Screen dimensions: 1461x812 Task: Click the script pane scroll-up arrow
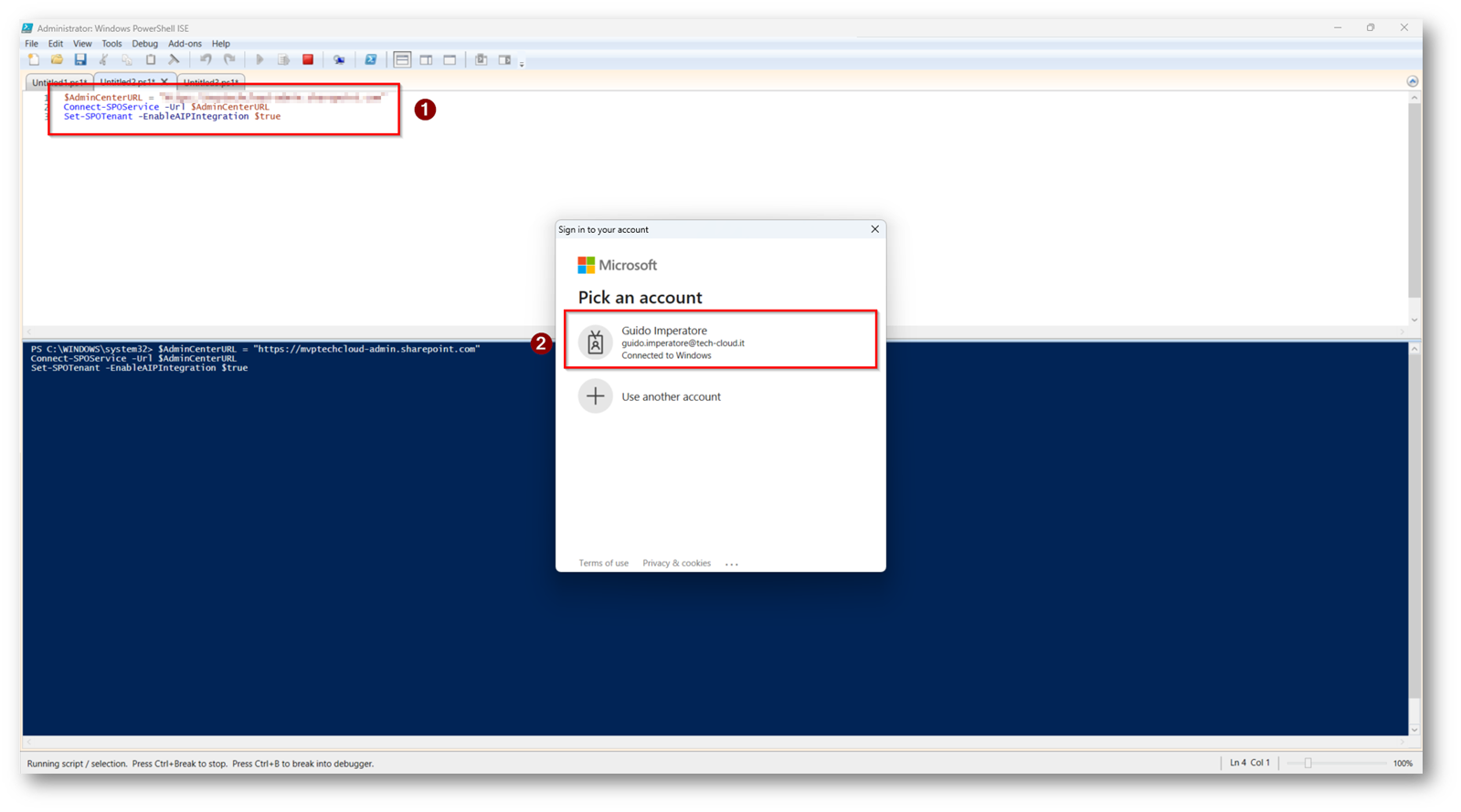(1414, 97)
